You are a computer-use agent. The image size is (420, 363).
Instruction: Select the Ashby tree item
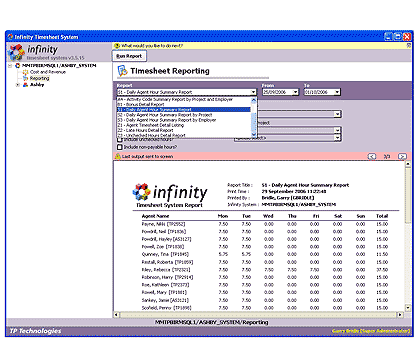37,85
